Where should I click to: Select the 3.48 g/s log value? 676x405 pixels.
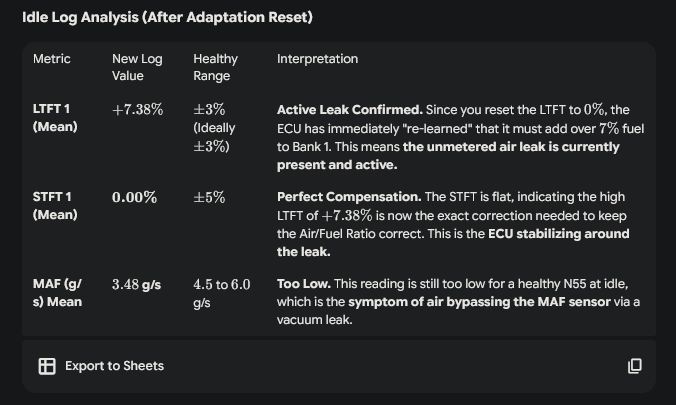pyautogui.click(x=137, y=285)
